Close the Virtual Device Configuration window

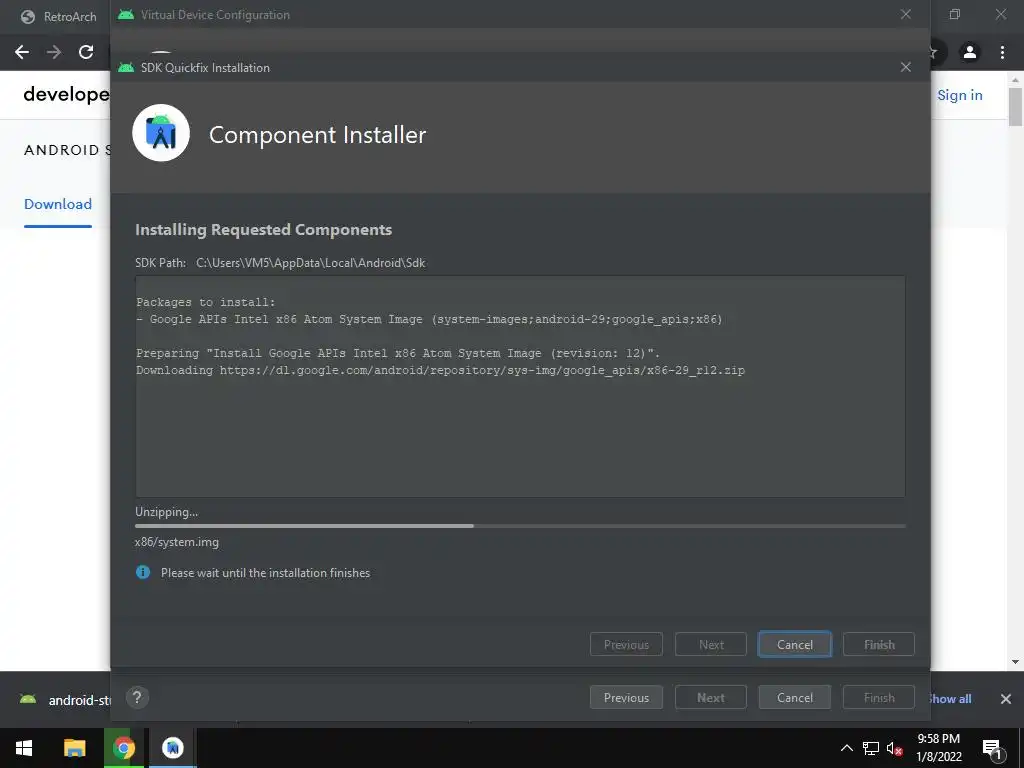(905, 14)
